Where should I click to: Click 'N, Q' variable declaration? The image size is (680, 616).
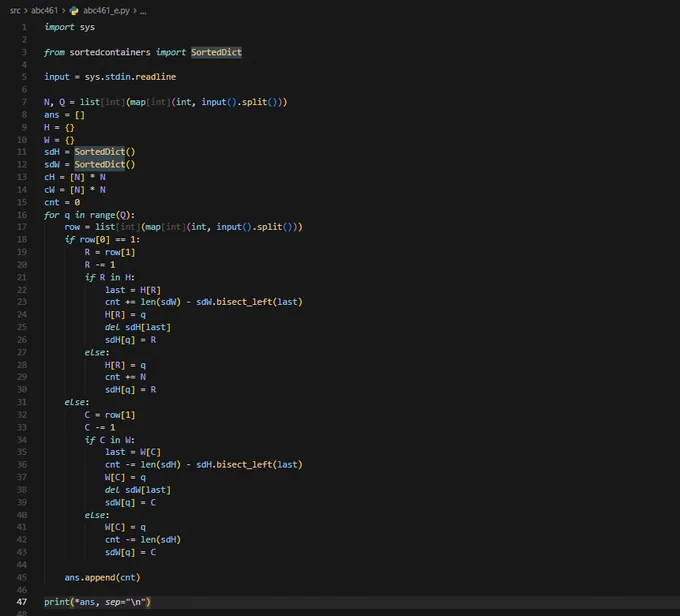pos(54,102)
